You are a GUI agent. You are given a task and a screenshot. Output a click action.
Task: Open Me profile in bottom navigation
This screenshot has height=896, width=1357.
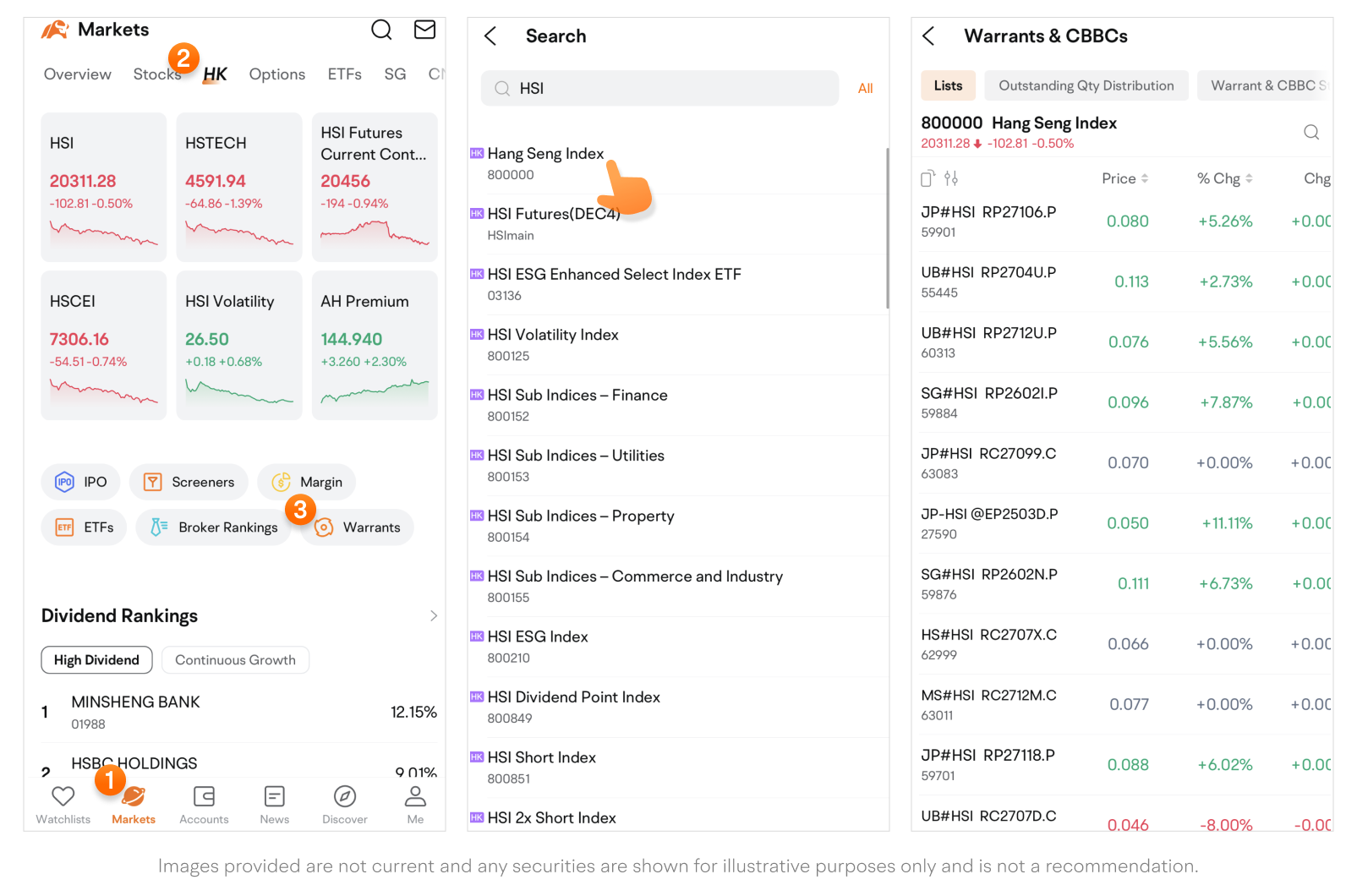(415, 805)
